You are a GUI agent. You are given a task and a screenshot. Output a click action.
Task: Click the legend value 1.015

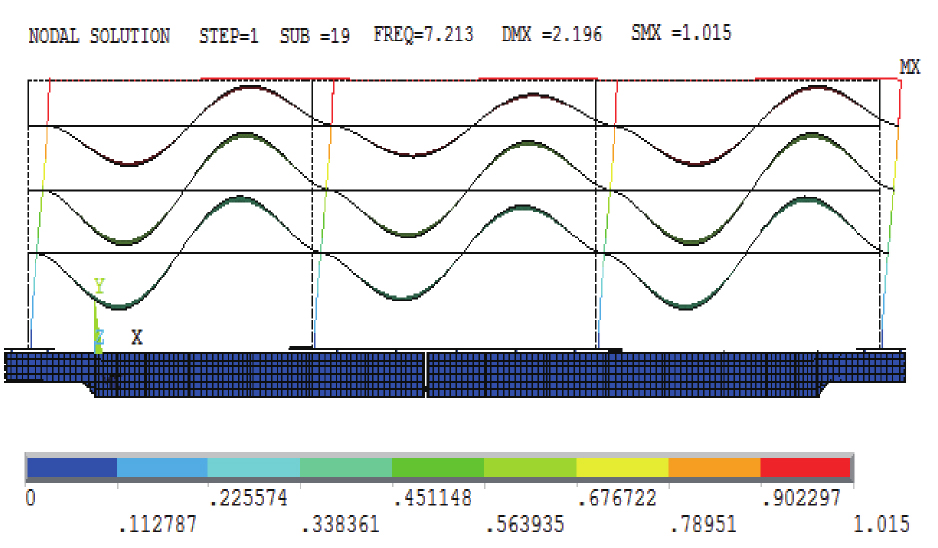point(881,525)
